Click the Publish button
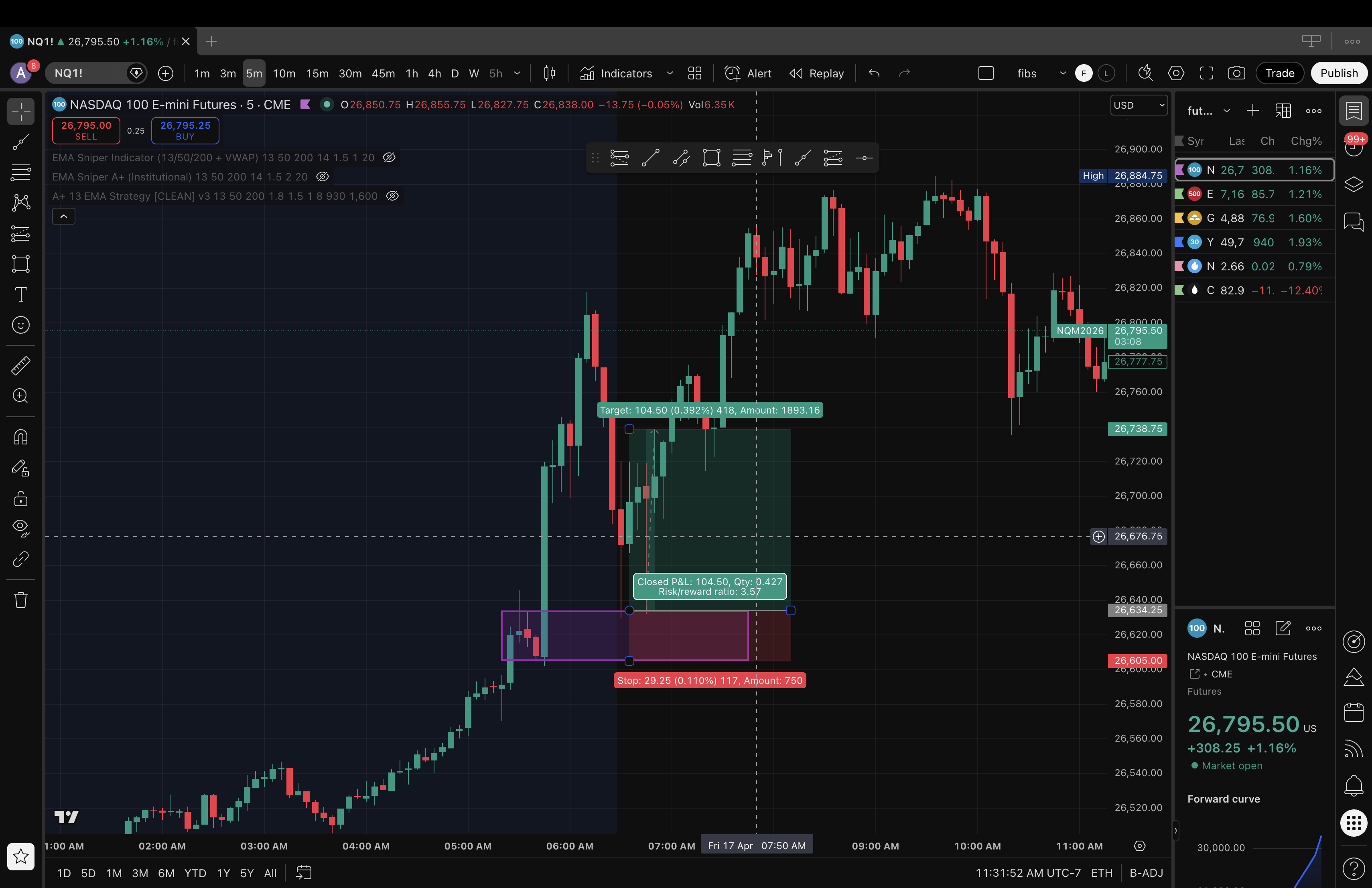 (1339, 73)
